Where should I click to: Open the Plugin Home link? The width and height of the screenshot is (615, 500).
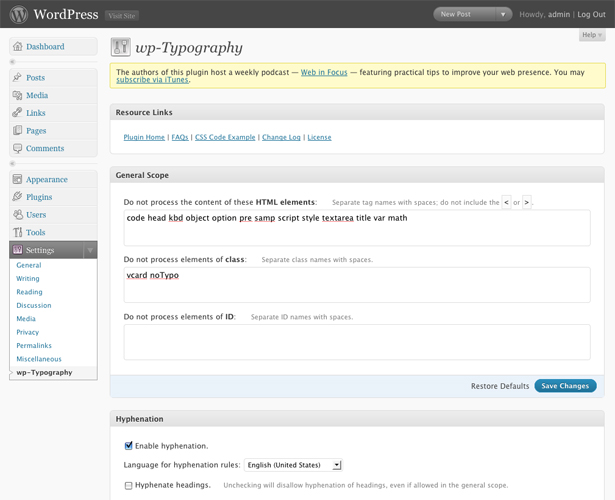[x=144, y=137]
